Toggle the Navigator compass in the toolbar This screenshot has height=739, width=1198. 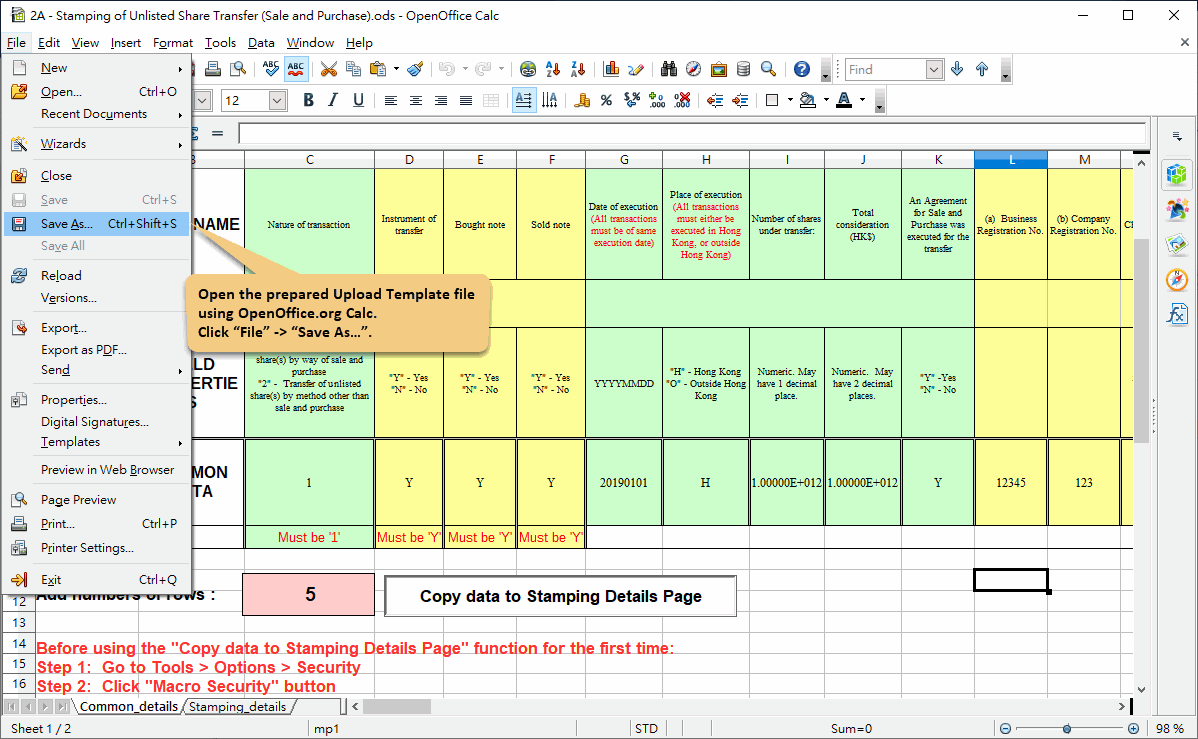tap(693, 70)
